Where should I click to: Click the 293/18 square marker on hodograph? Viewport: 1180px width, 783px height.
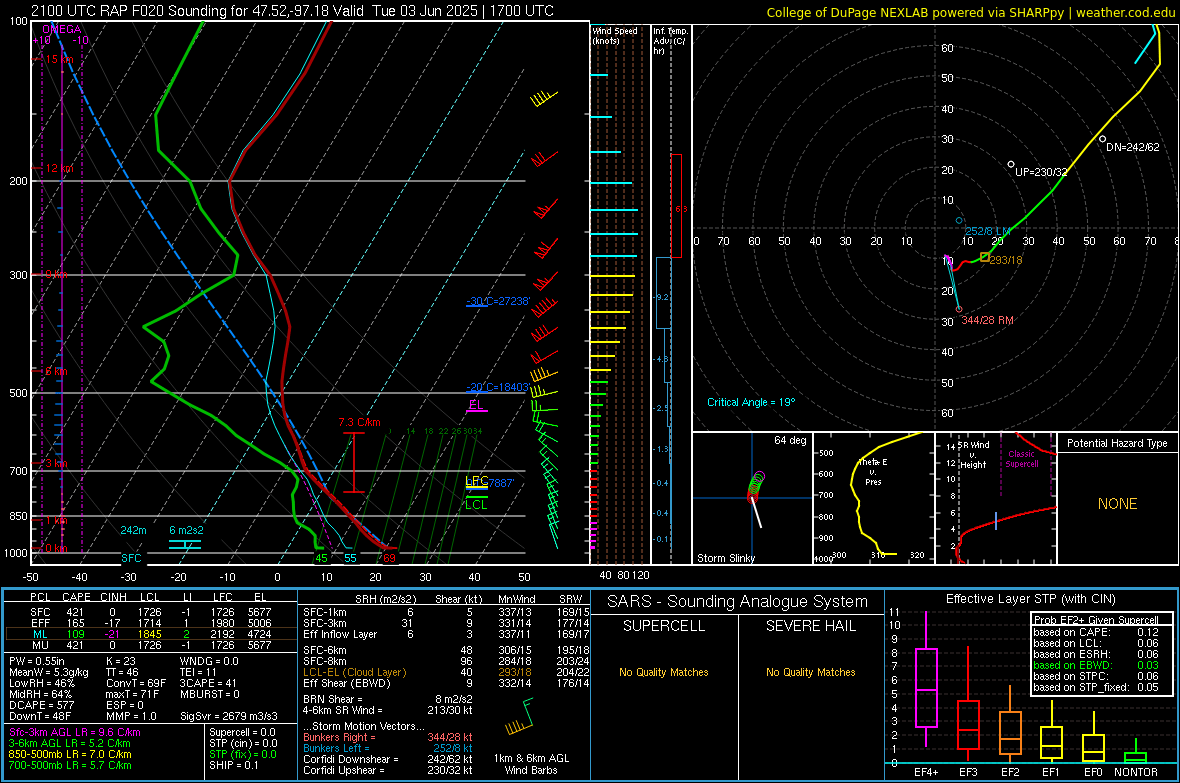tap(984, 257)
